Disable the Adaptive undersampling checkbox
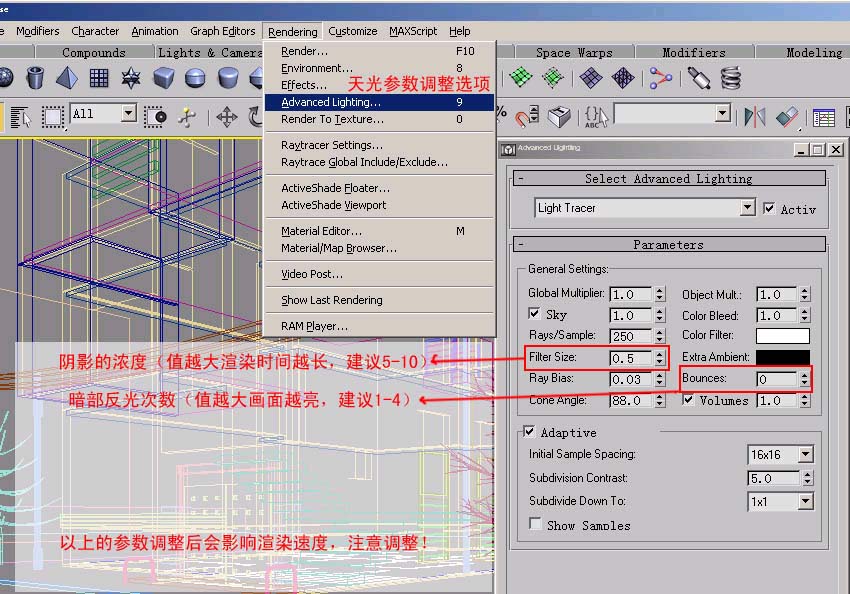Viewport: 850px width, 594px height. tap(529, 432)
